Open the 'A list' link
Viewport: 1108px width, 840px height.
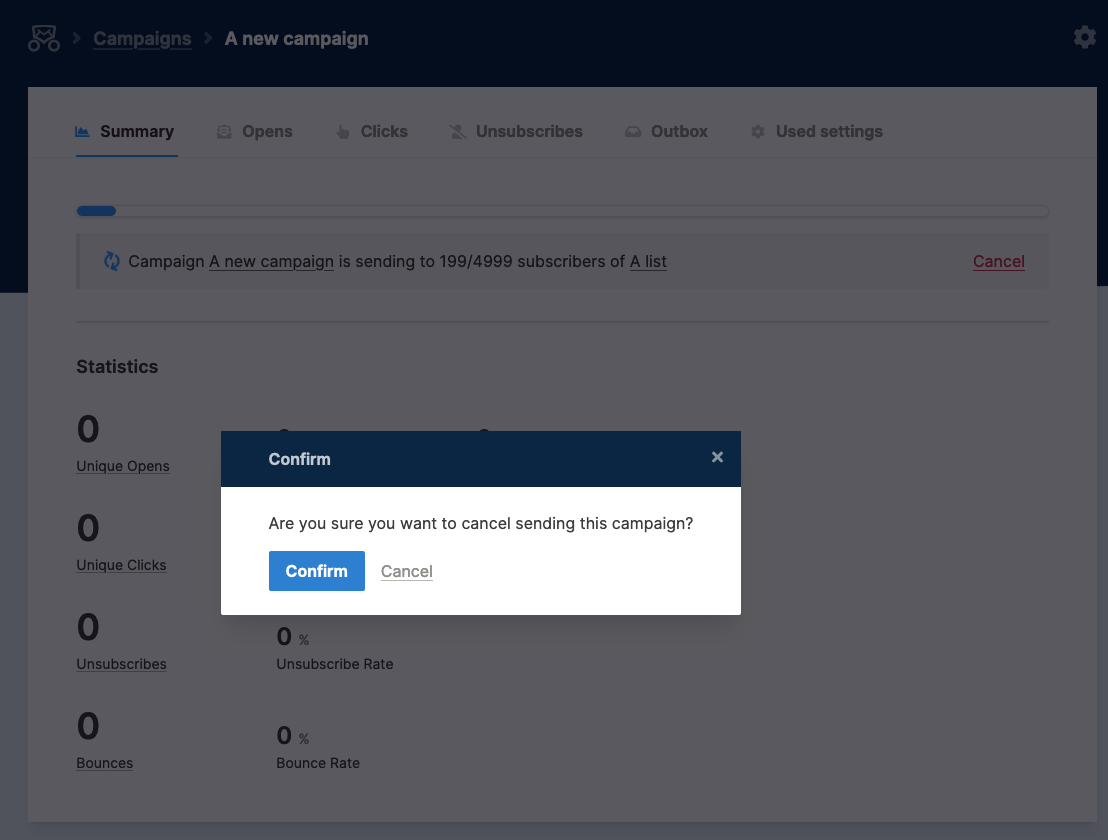pyautogui.click(x=648, y=261)
